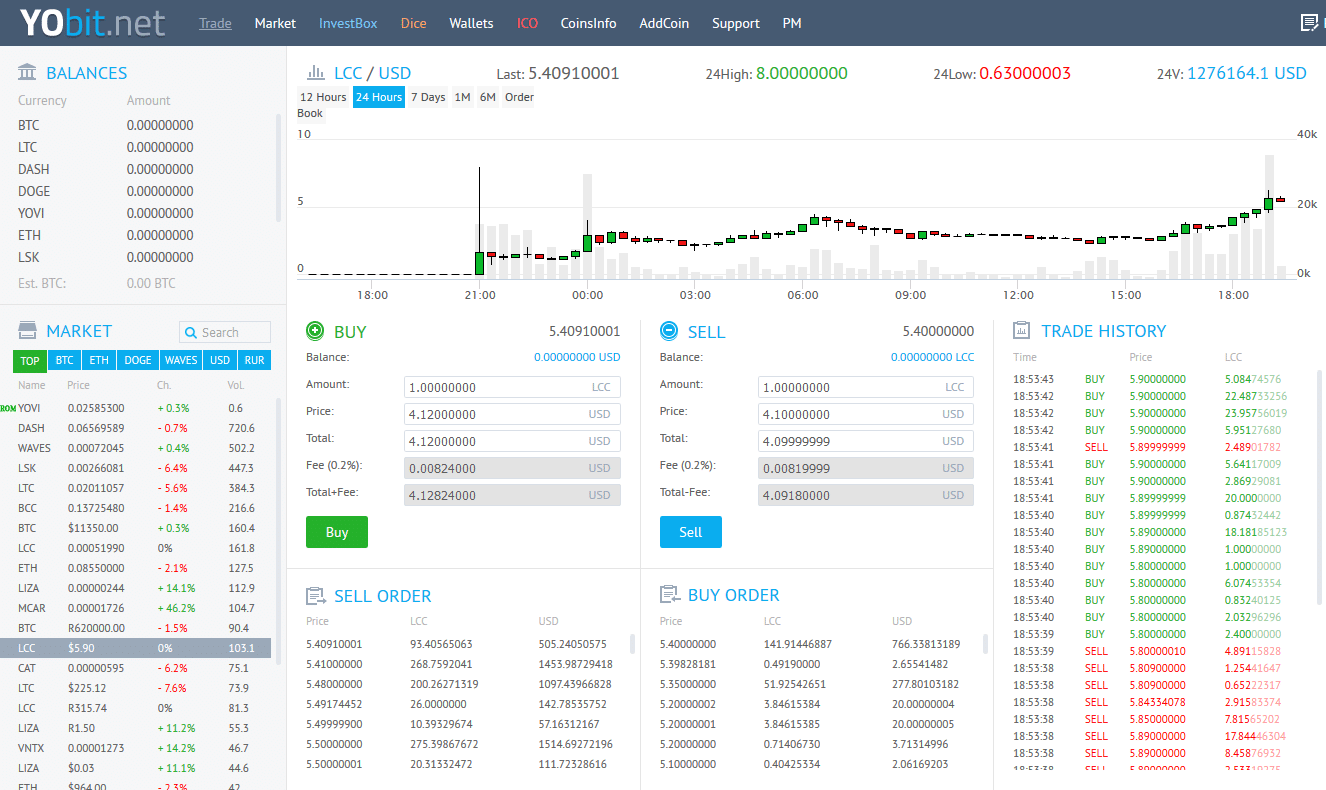This screenshot has width=1326, height=790.
Task: Select the 24 Hours chart range
Action: click(379, 97)
